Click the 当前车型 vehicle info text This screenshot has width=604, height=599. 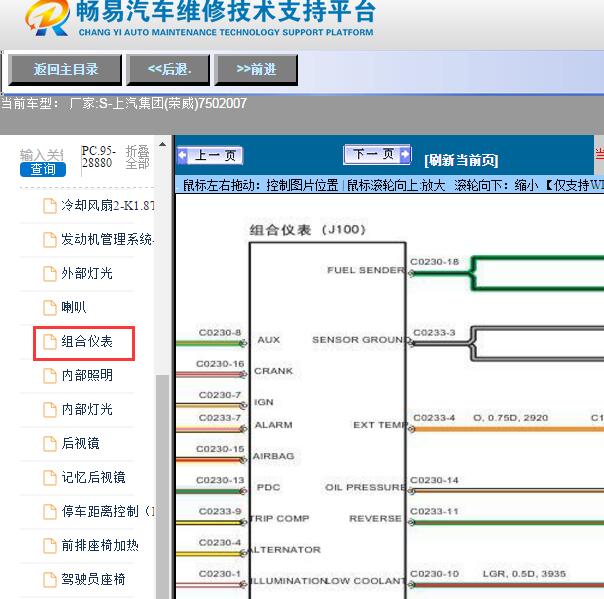click(124, 104)
